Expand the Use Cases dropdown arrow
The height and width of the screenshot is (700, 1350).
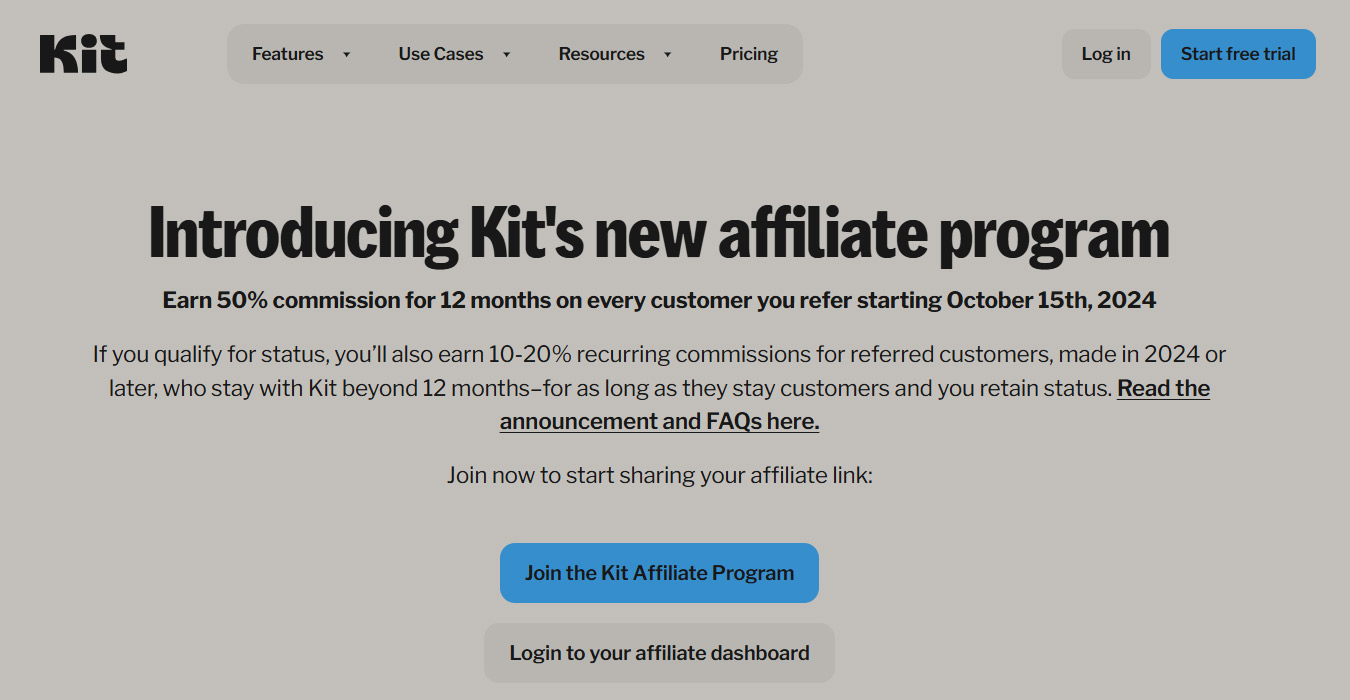click(507, 54)
